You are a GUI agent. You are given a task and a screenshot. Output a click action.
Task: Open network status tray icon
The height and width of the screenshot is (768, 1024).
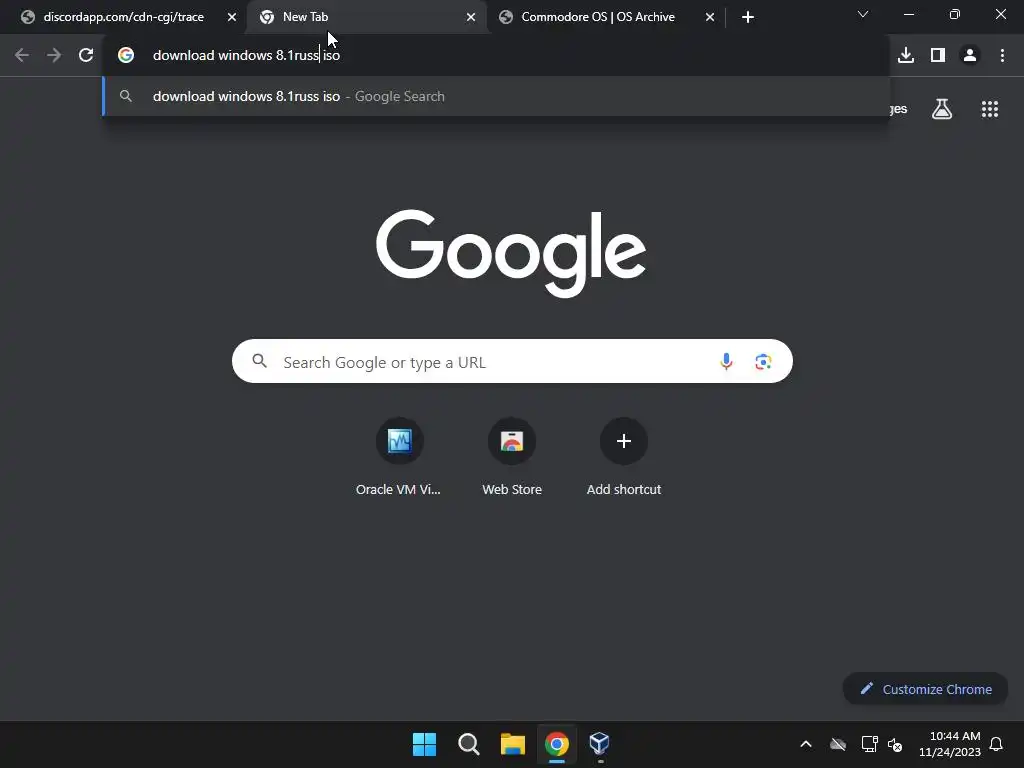click(869, 744)
